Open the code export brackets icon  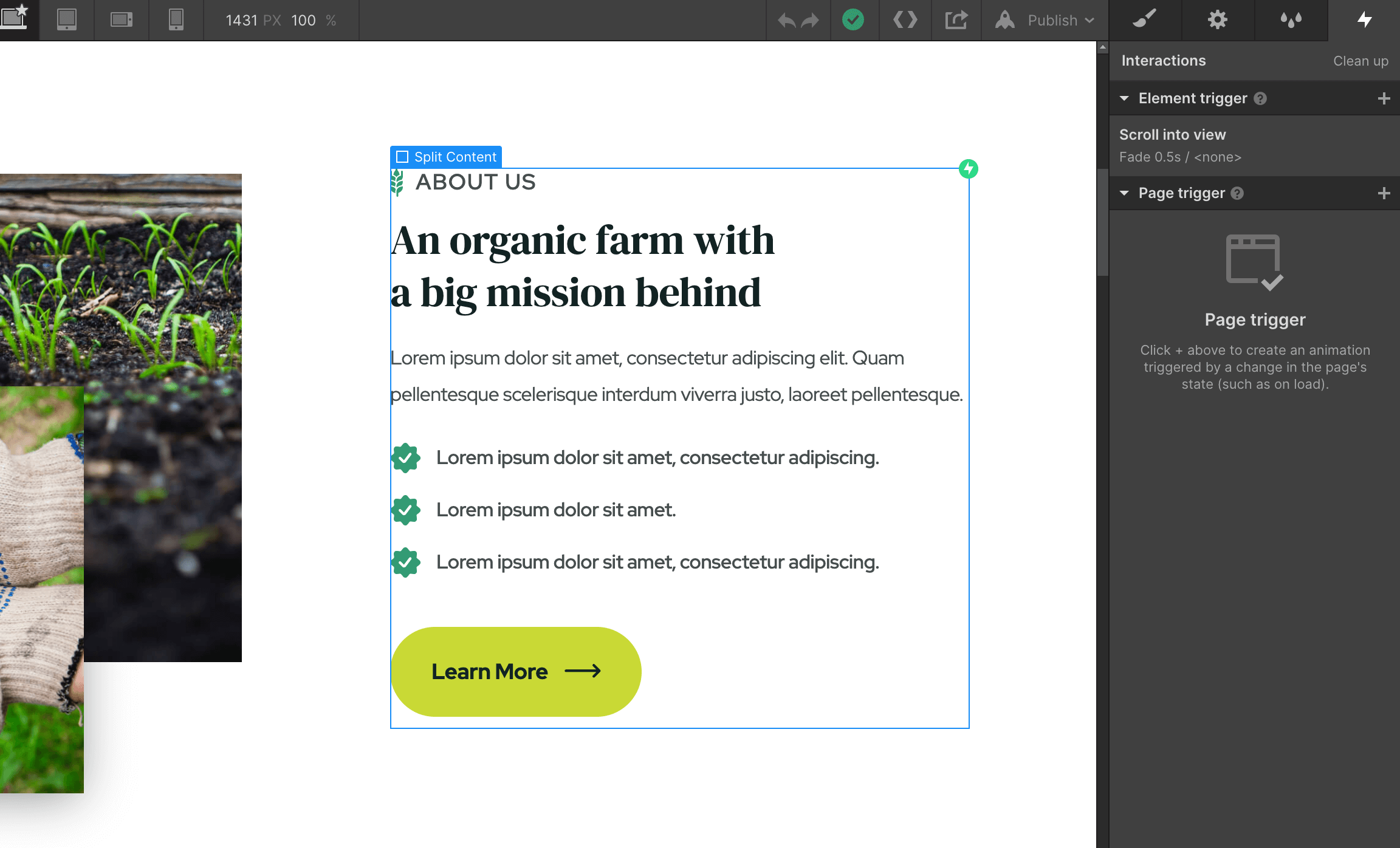tap(905, 20)
